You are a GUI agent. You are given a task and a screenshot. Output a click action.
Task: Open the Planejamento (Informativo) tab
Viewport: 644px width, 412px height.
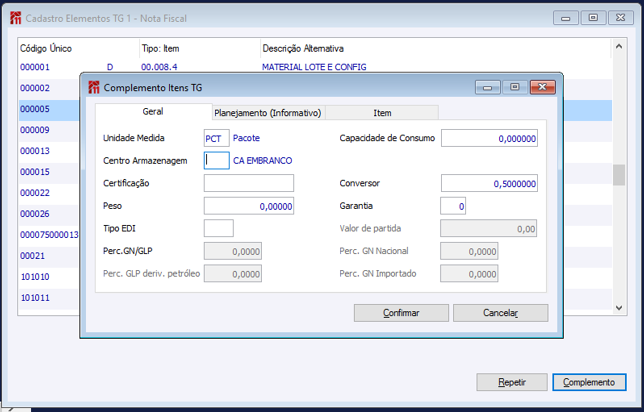[x=268, y=113]
